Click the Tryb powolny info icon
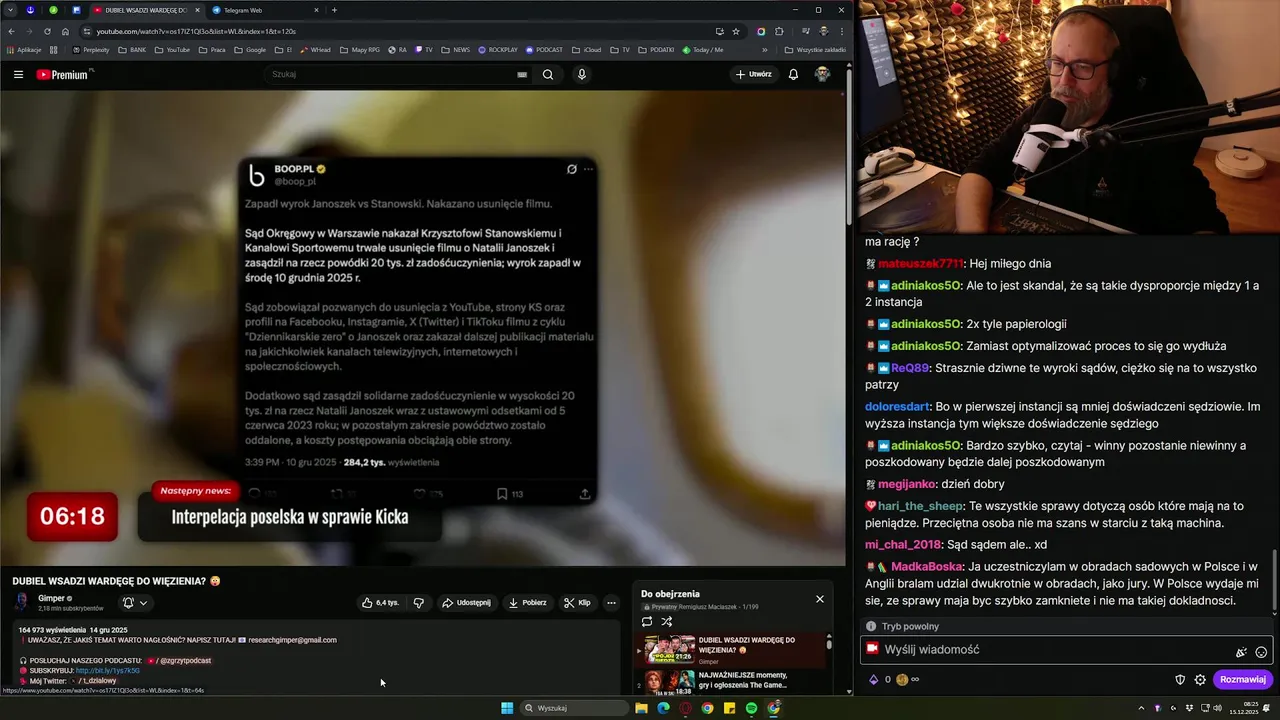The image size is (1280, 720). [x=871, y=626]
